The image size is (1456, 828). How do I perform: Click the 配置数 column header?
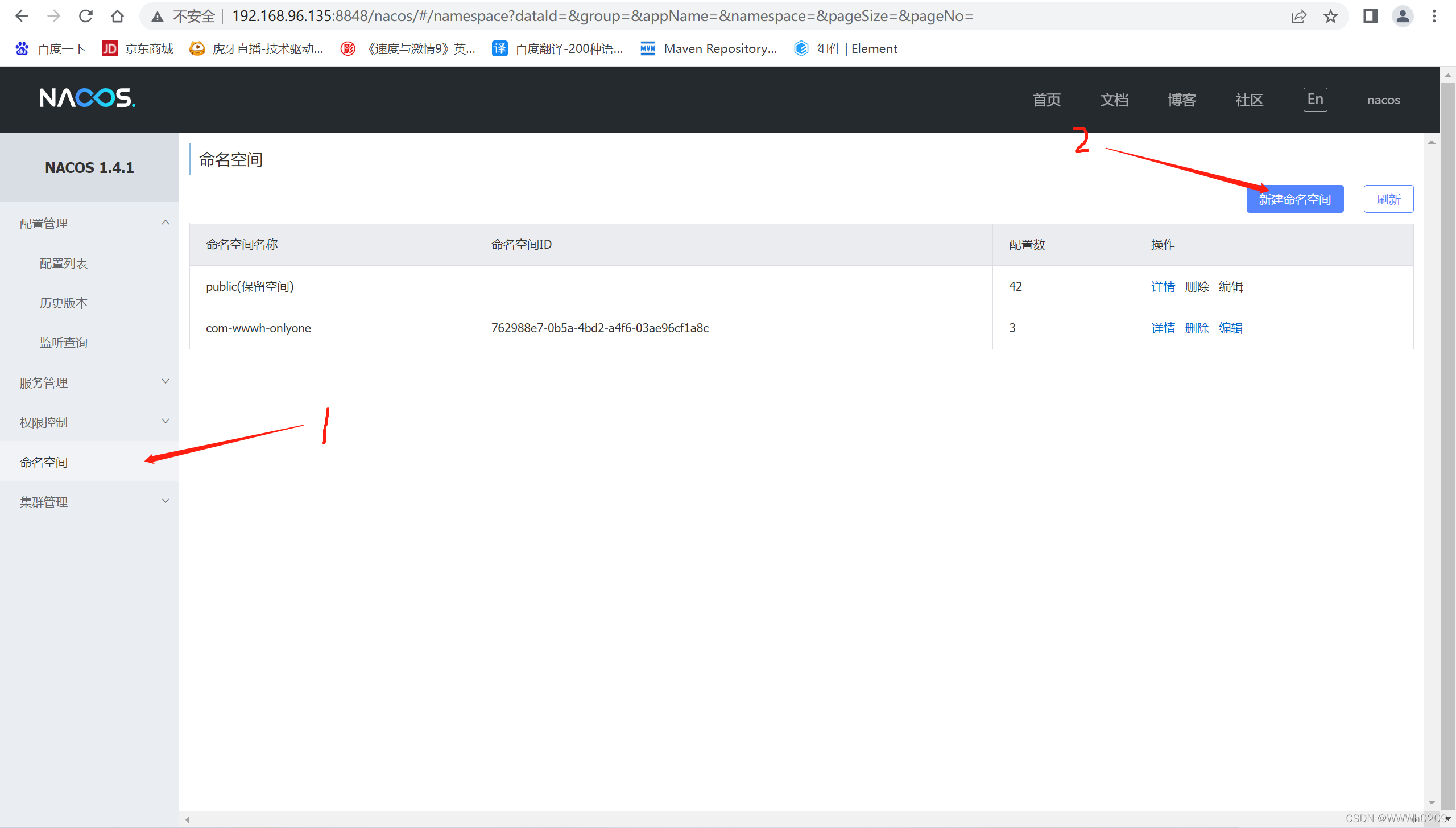pos(1064,245)
